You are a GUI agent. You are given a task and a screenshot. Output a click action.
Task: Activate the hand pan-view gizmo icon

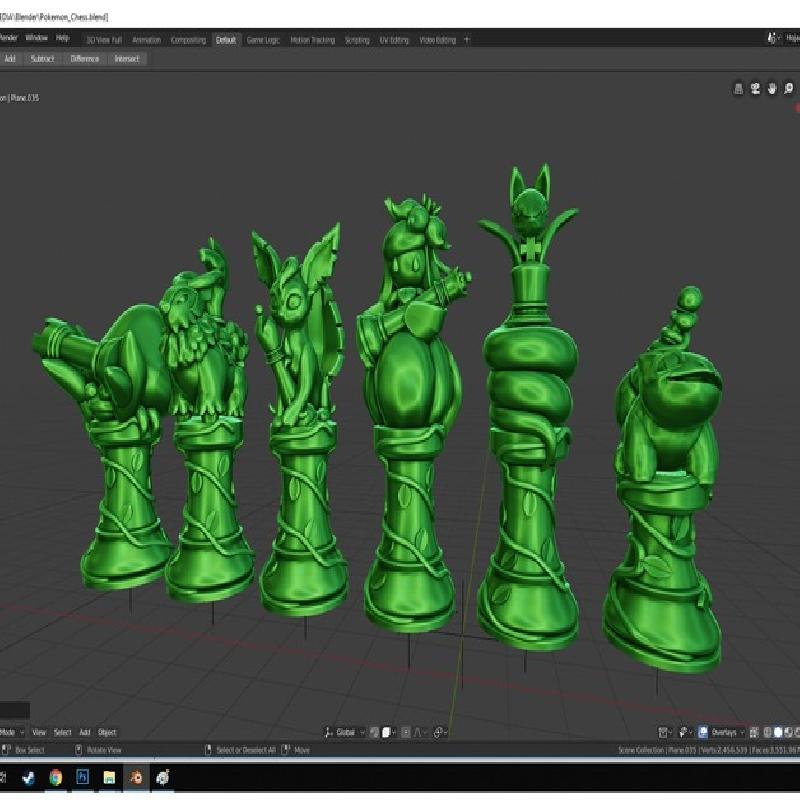click(772, 89)
